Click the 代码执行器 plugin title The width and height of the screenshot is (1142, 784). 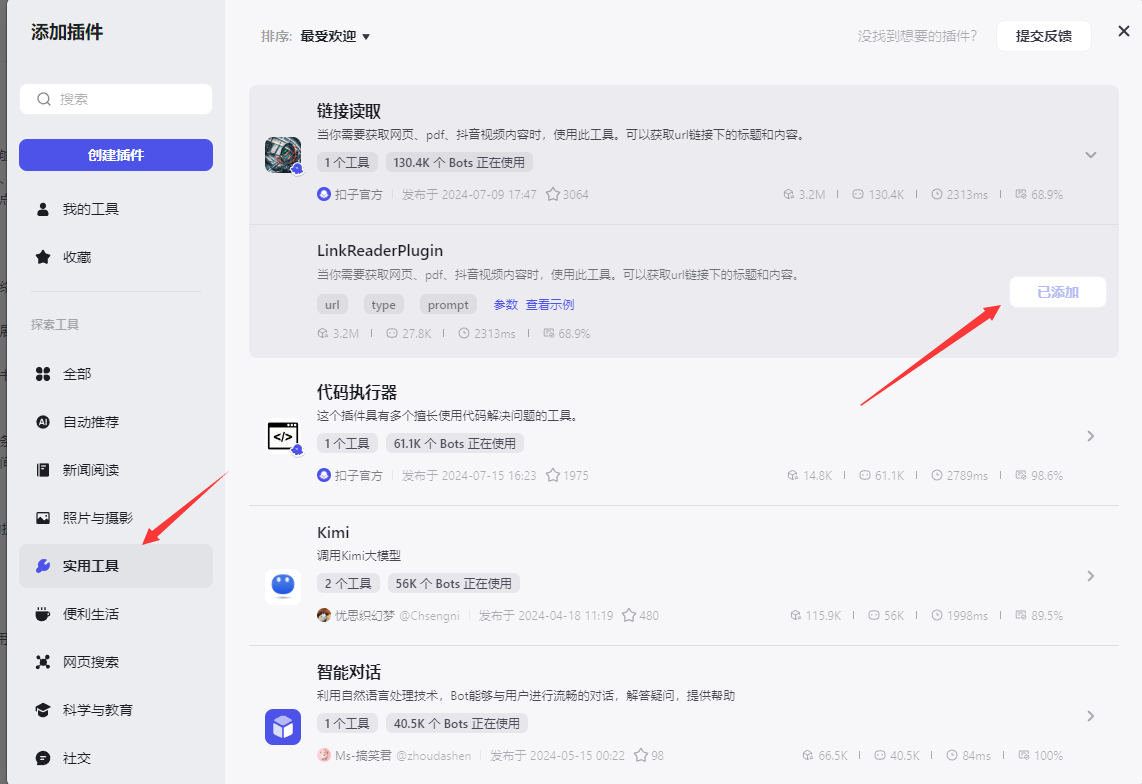point(357,392)
